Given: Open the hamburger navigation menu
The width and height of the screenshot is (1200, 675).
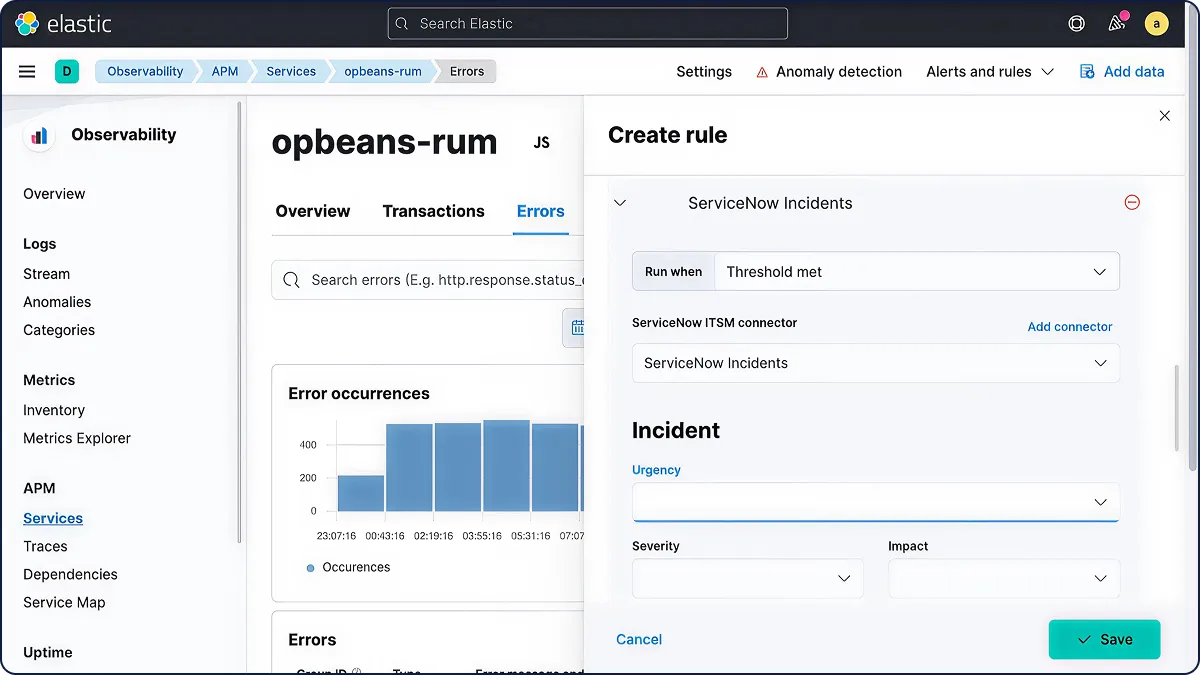Looking at the screenshot, I should click(27, 72).
